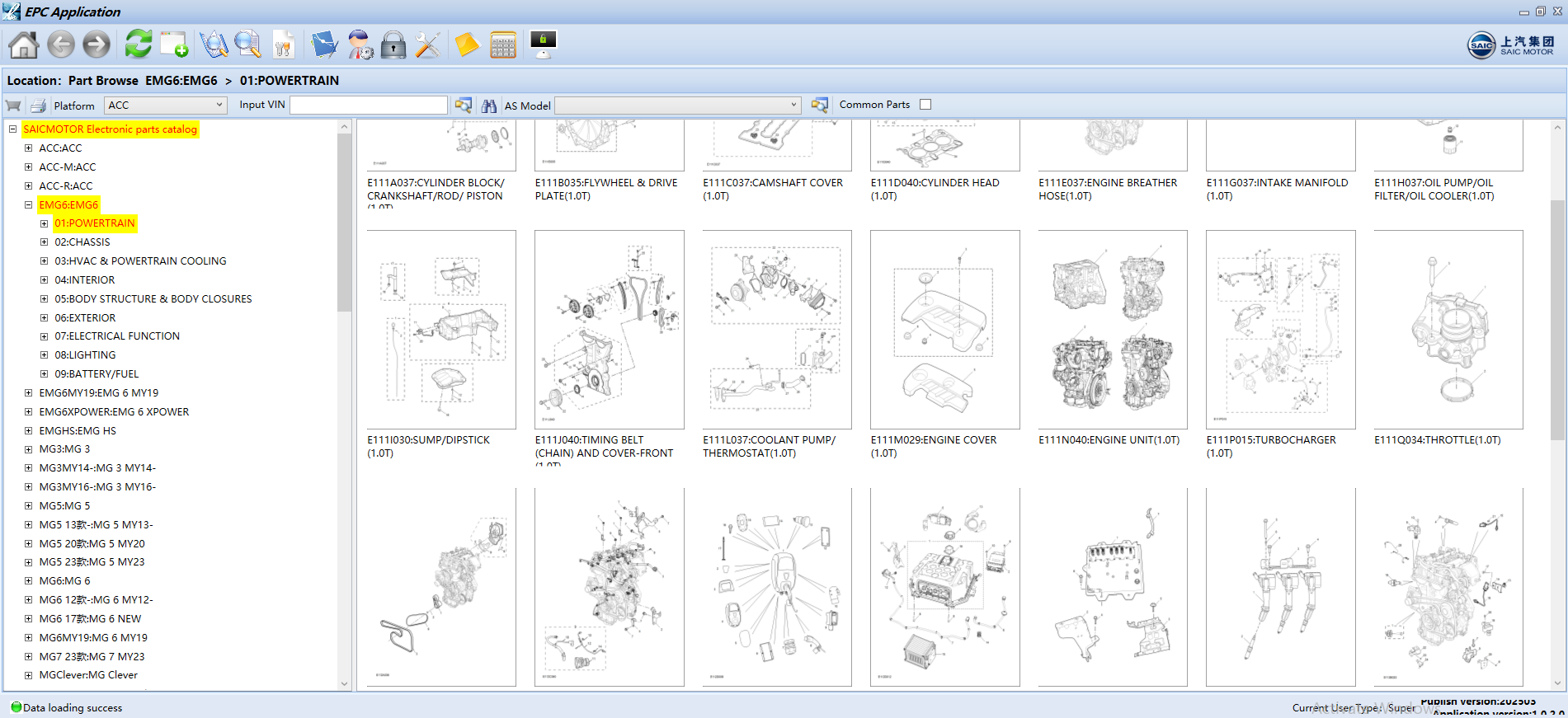Image resolution: width=1568 pixels, height=718 pixels.
Task: Refresh data using green arrows icon
Action: pos(139,44)
